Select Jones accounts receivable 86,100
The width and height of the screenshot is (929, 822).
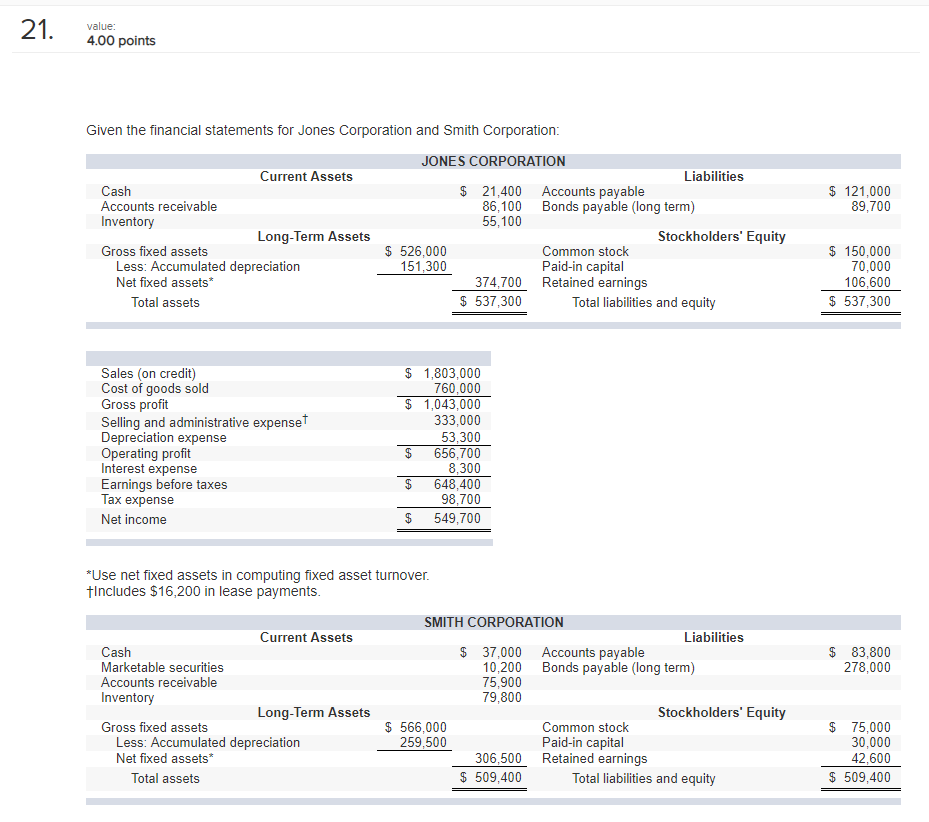502,206
